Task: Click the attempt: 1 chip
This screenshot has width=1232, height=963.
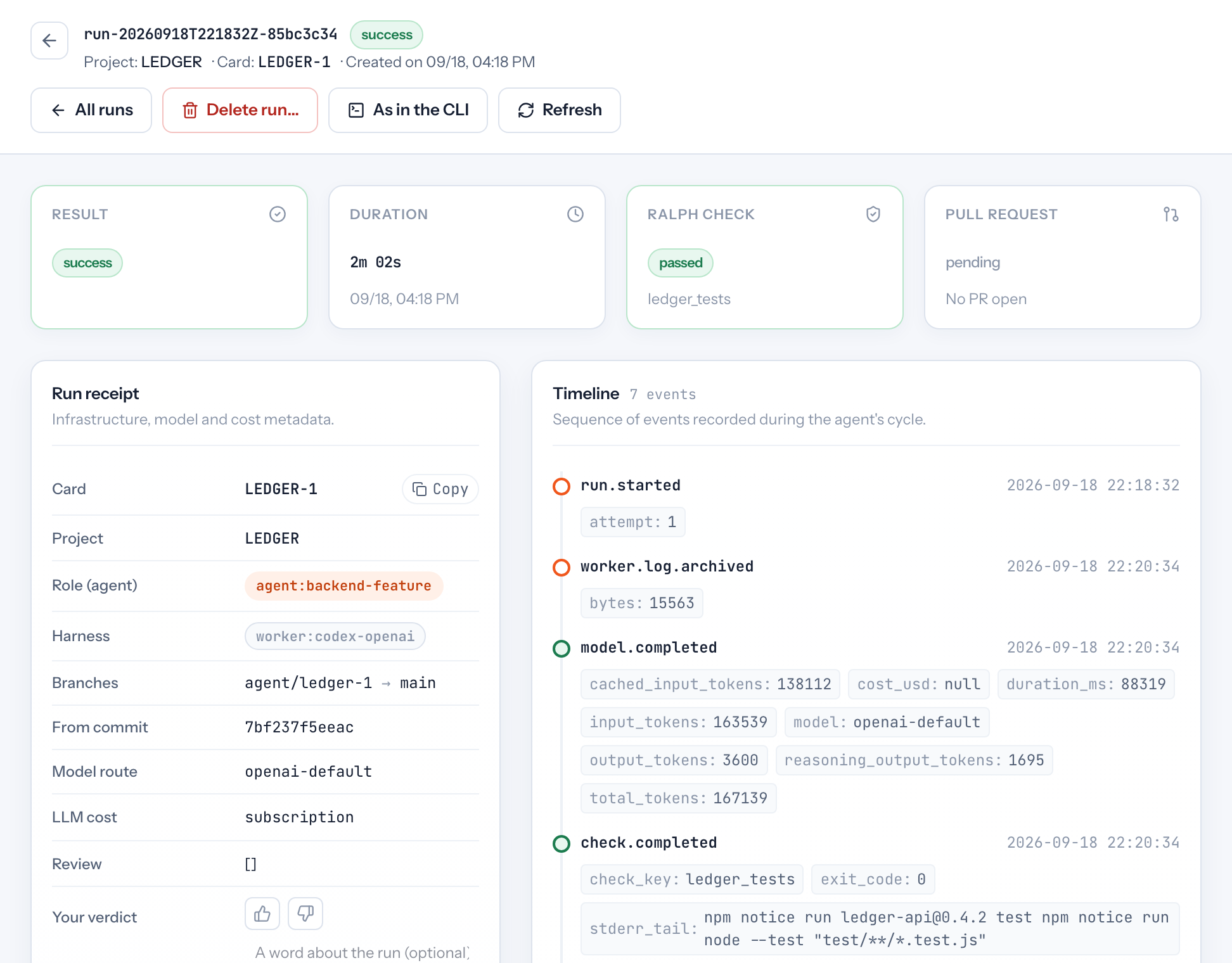Action: (633, 522)
